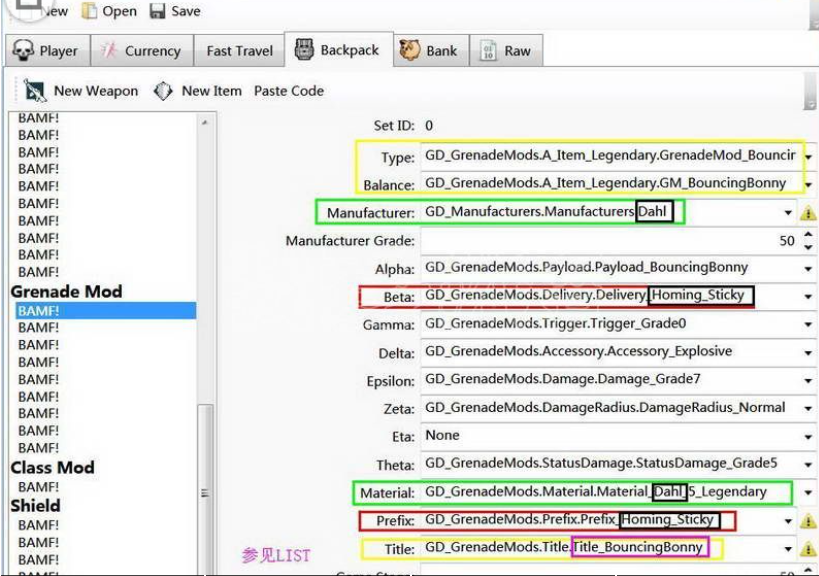Viewport: 819px width, 576px height.
Task: Click warning icon beside Manufacturer field
Action: click(x=808, y=213)
